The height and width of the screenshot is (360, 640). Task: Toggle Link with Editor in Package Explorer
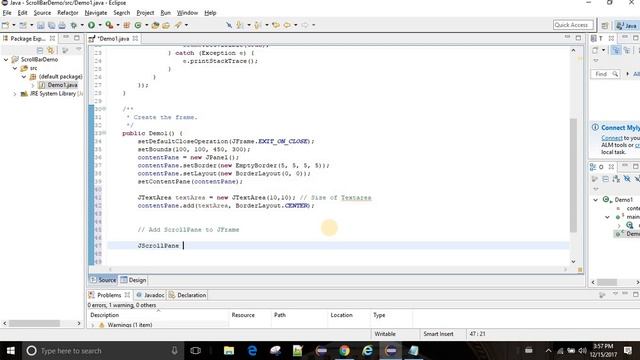pyautogui.click(x=51, y=50)
